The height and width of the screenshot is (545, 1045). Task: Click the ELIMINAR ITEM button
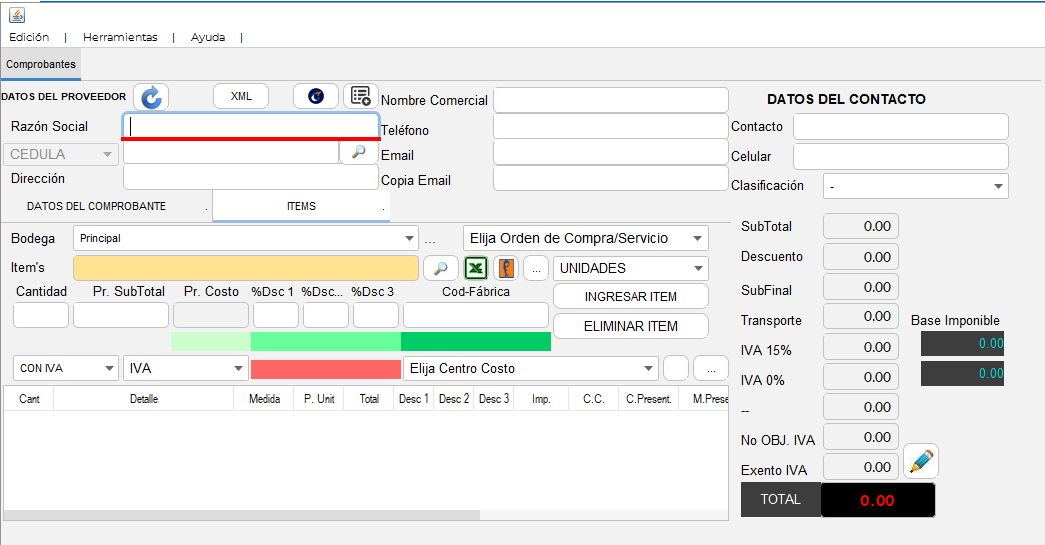coord(630,326)
